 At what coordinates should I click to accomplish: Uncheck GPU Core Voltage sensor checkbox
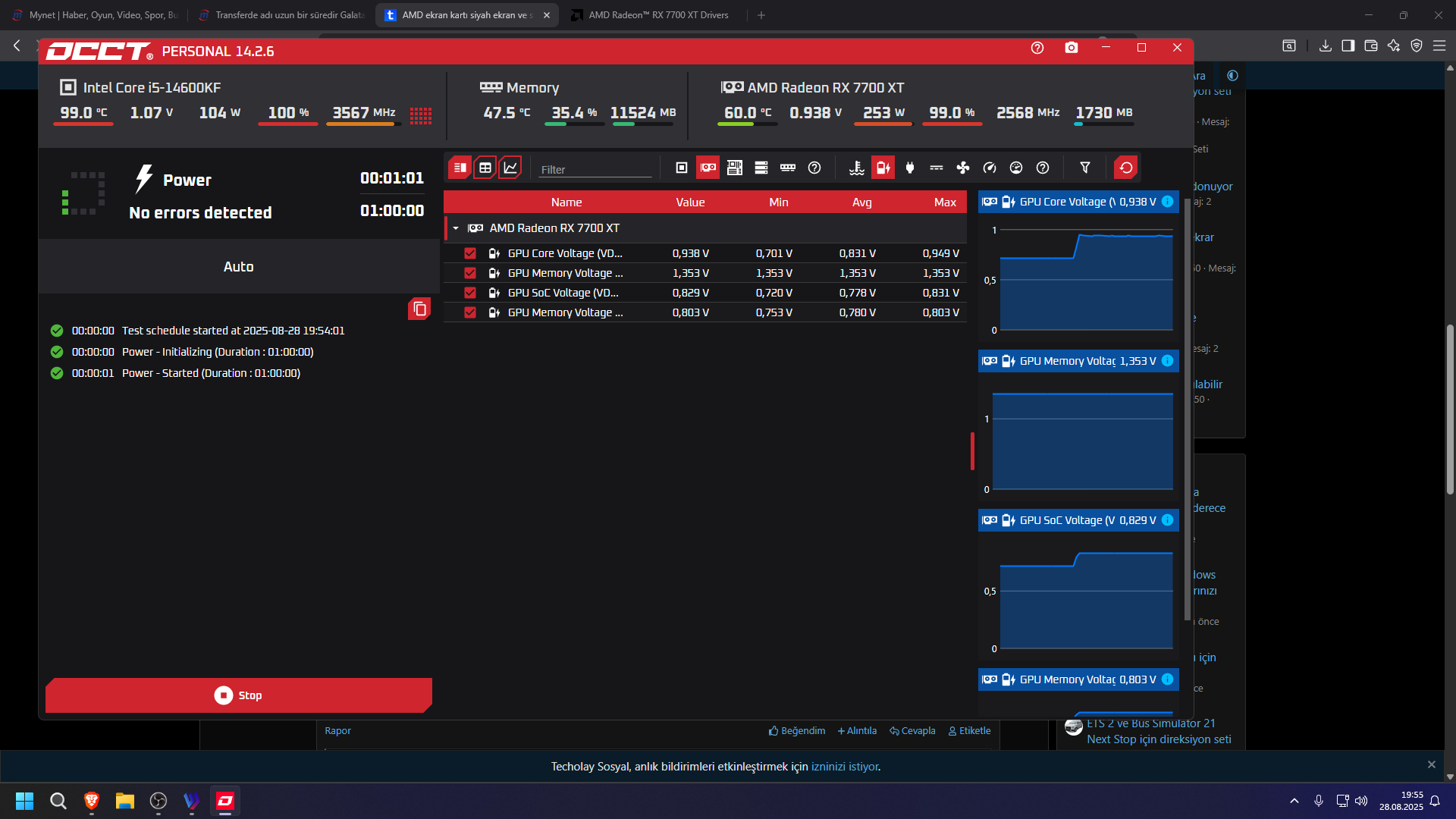[470, 253]
